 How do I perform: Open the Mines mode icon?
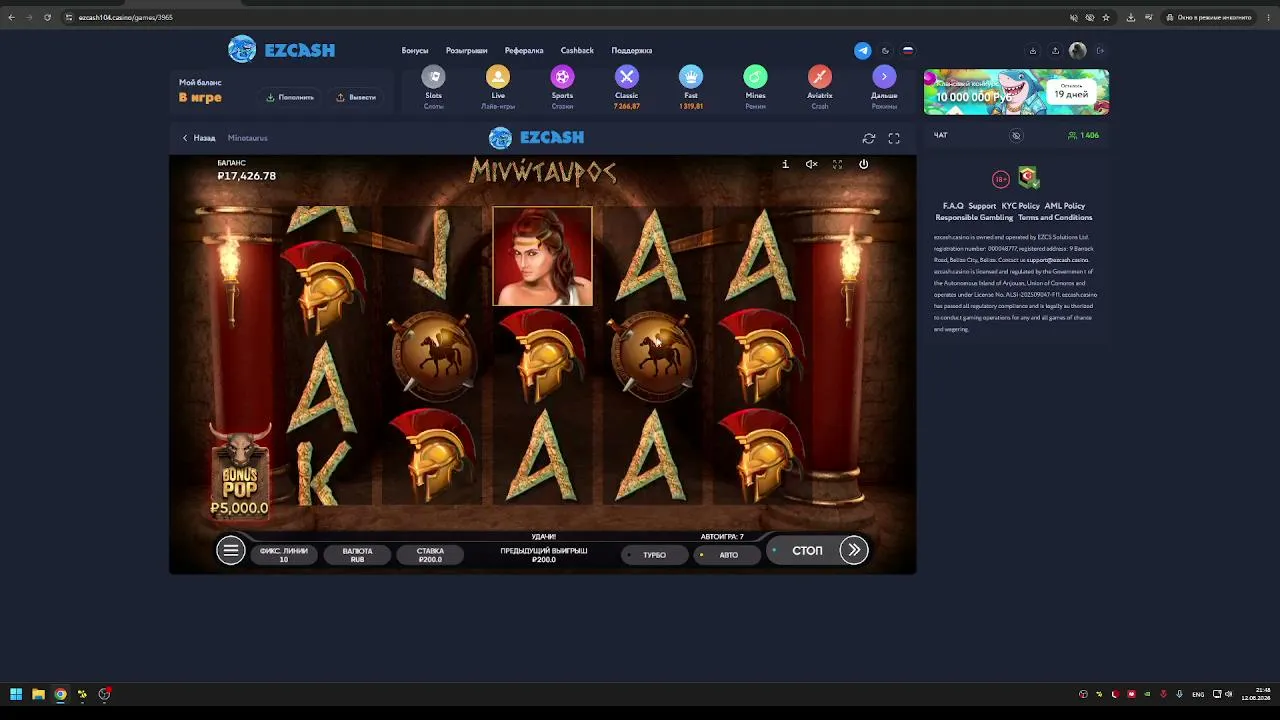tap(755, 78)
